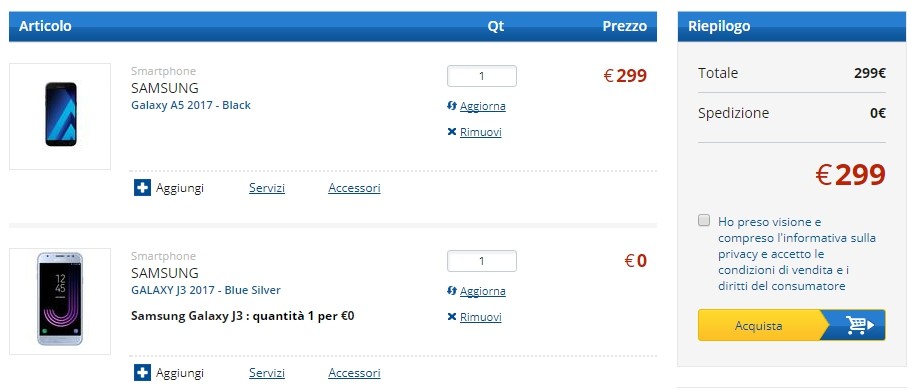Open the Galaxy A5 2017 product thumbnail
Image resolution: width=918 pixels, height=390 pixels.
pyautogui.click(x=60, y=117)
